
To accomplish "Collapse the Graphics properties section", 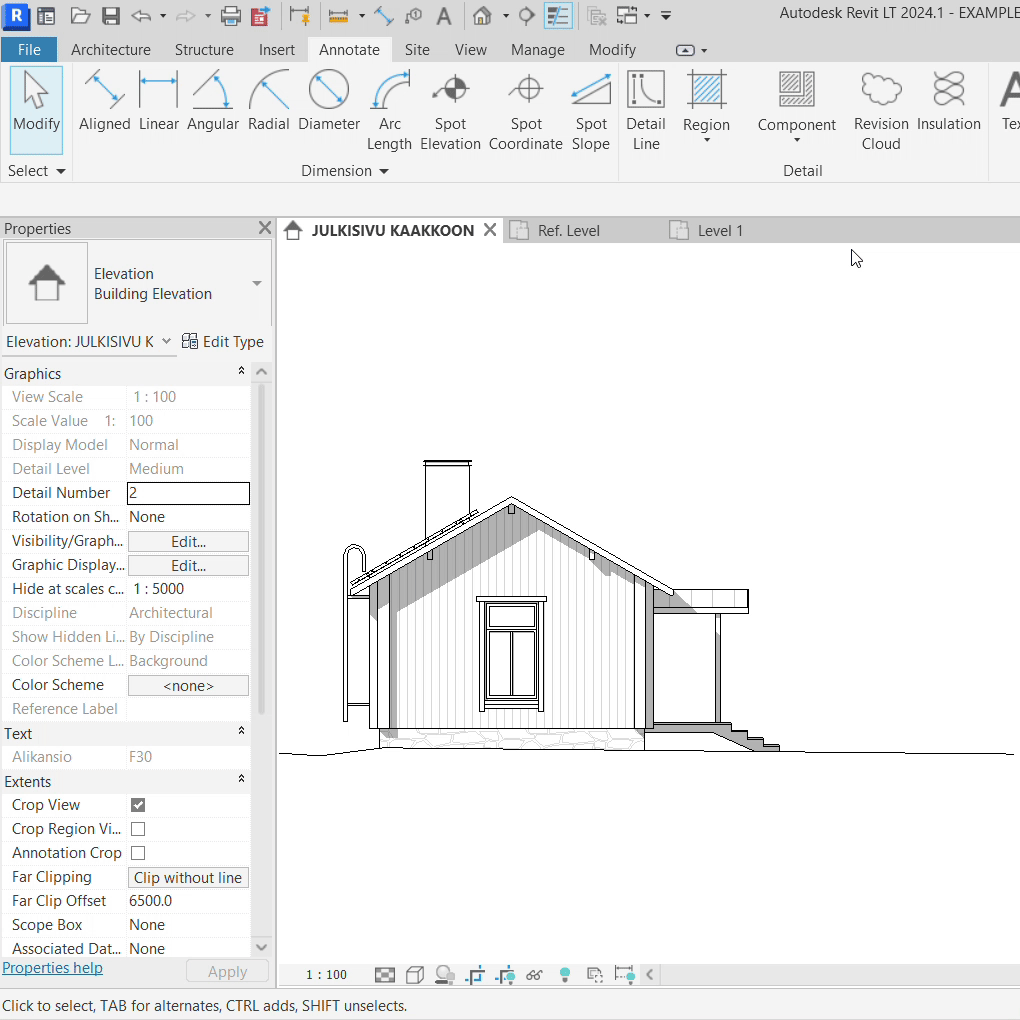I will pyautogui.click(x=241, y=372).
